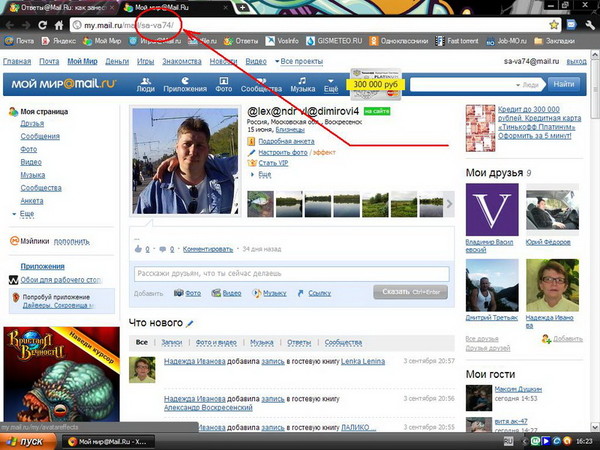This screenshot has width=600, height=450.
Task: Open the profile avatar photo
Action: click(x=185, y=161)
